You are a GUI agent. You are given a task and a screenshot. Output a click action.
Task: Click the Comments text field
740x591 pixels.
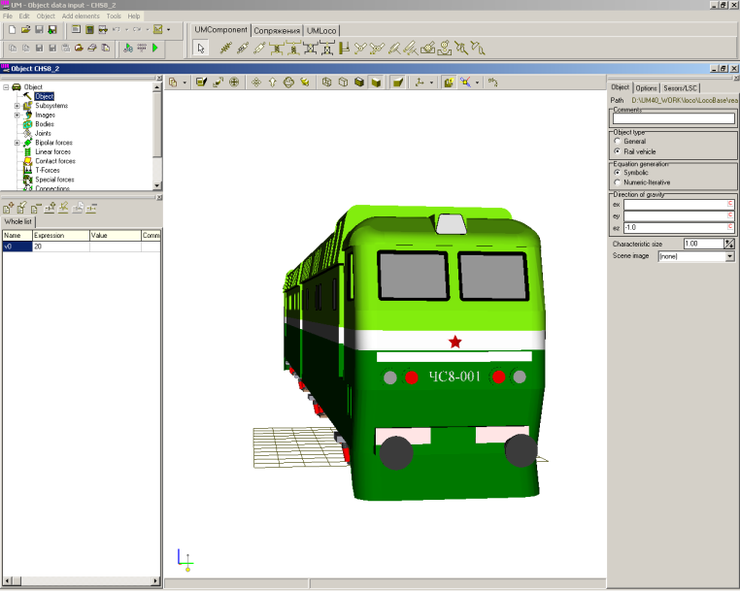pyautogui.click(x=673, y=118)
